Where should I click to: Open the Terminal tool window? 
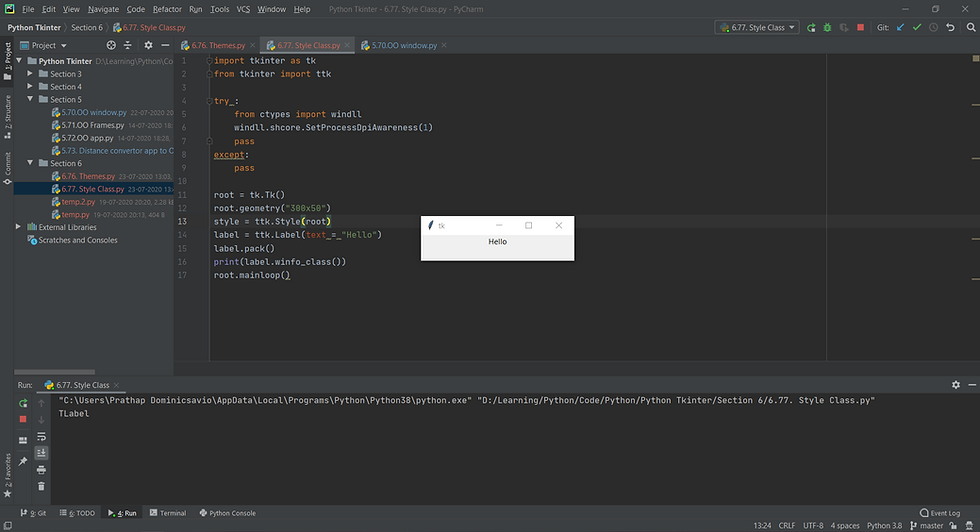click(x=168, y=513)
